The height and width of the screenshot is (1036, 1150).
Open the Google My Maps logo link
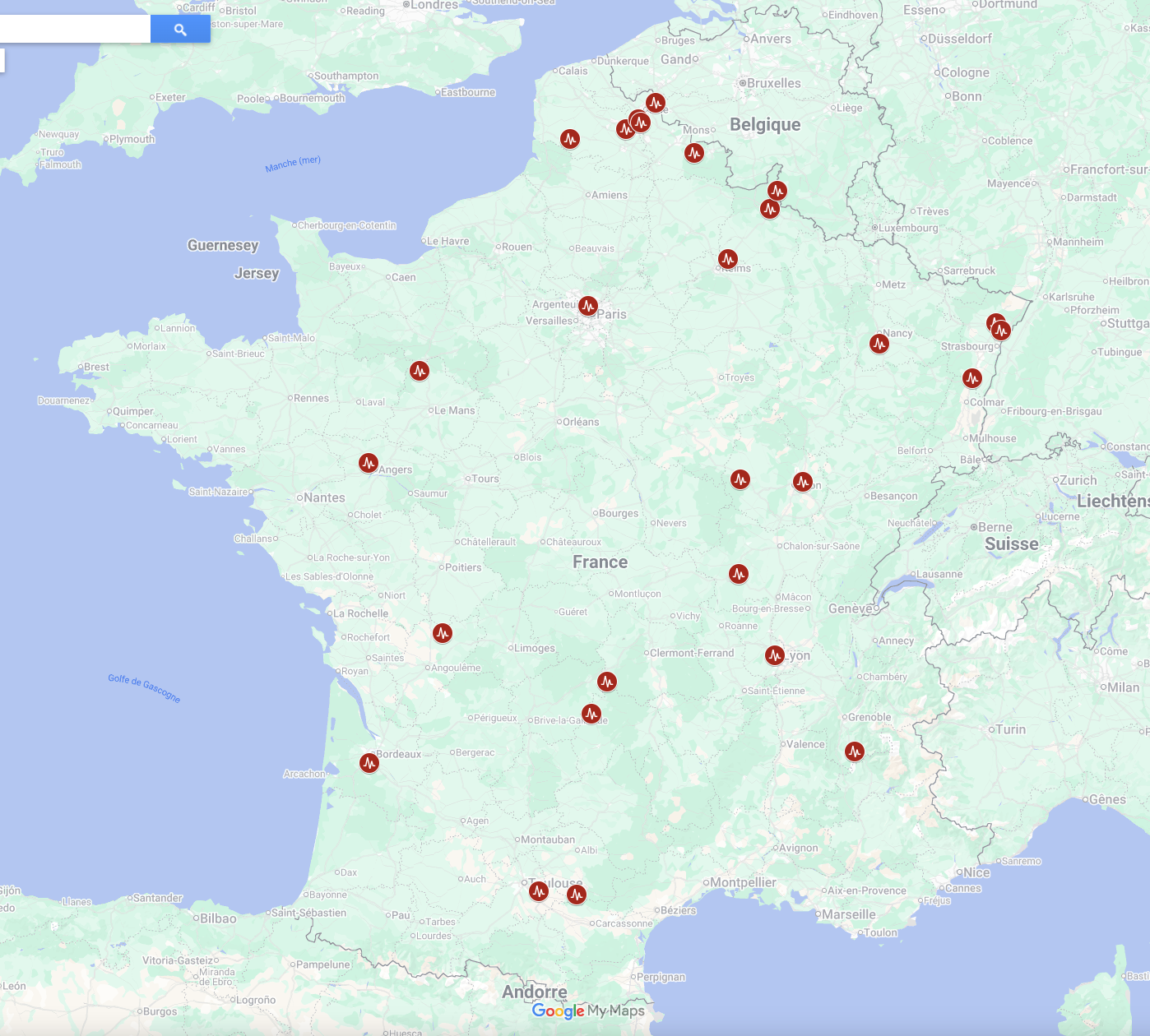[588, 1011]
